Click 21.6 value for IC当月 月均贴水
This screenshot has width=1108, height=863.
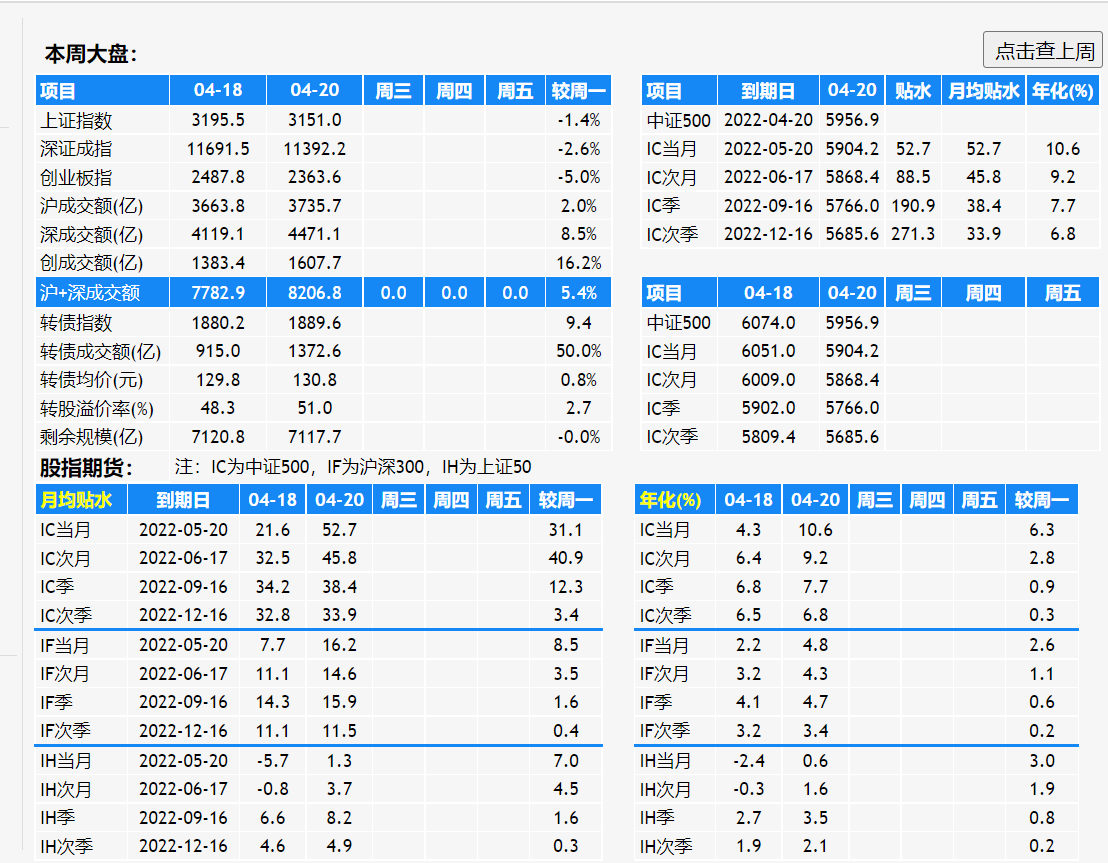[272, 530]
